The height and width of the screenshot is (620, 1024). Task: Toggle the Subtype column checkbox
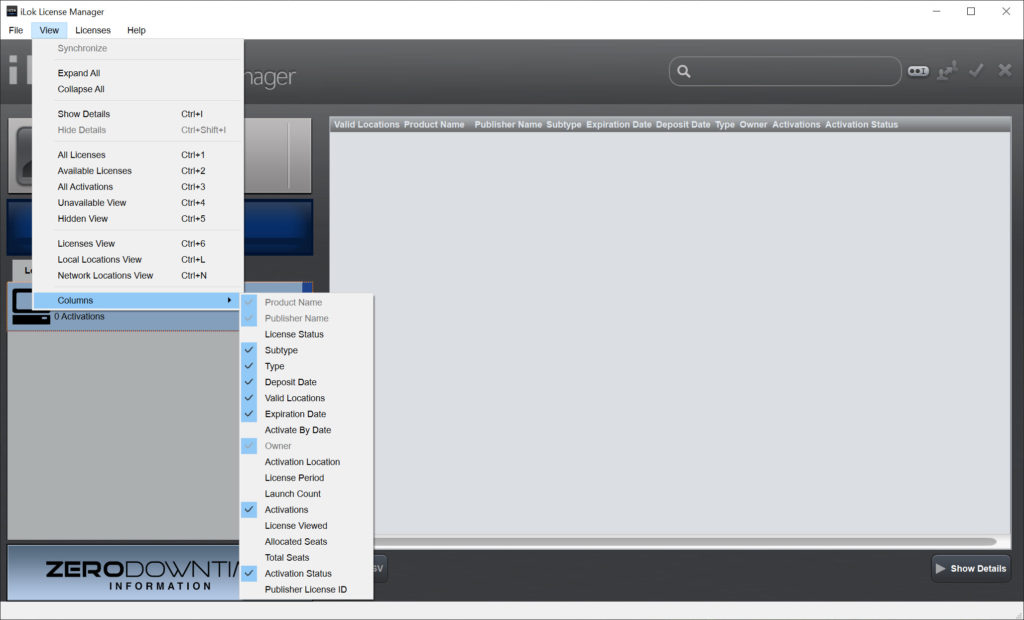coord(249,350)
